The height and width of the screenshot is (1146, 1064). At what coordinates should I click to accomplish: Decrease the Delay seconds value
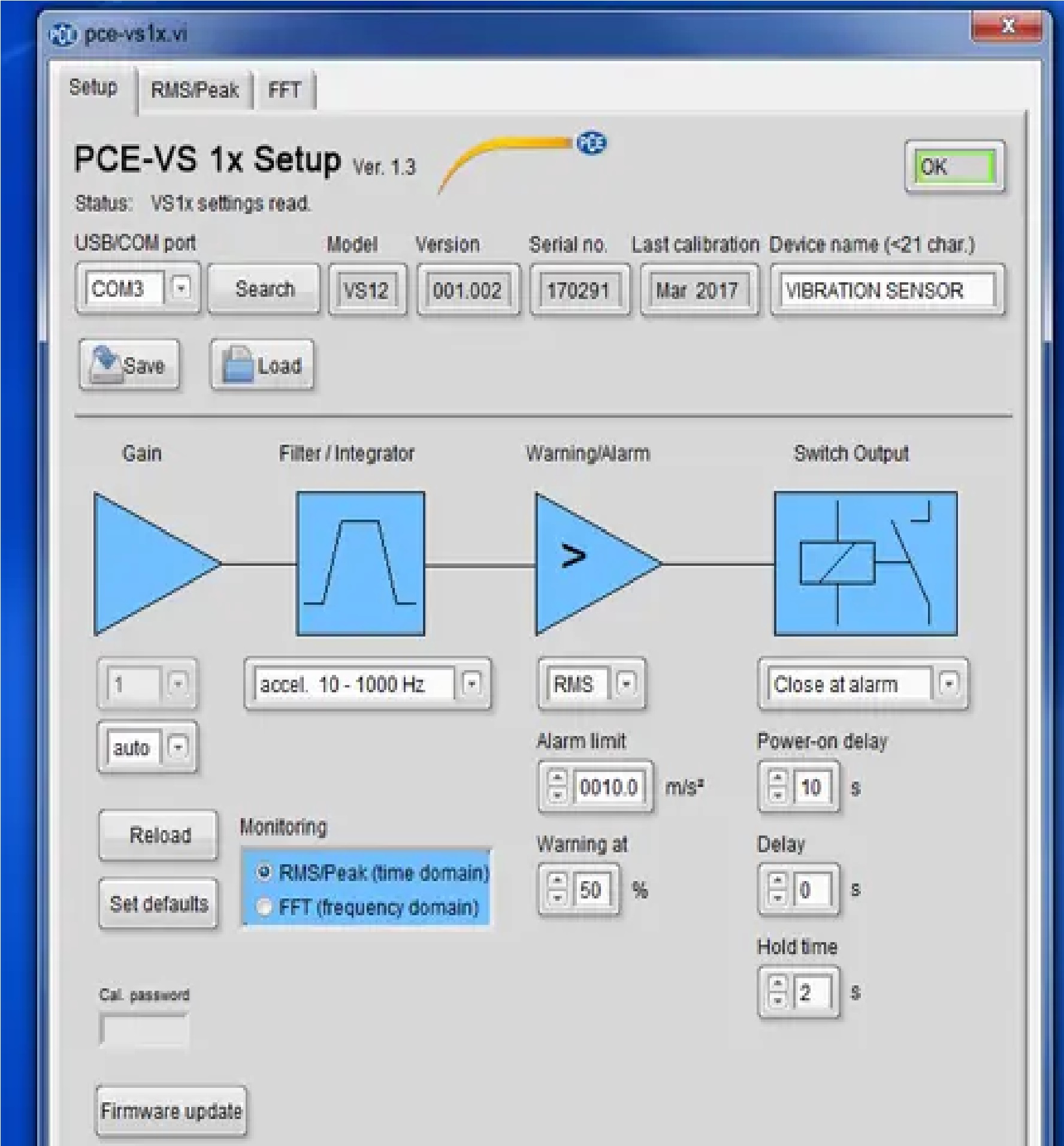(x=778, y=897)
